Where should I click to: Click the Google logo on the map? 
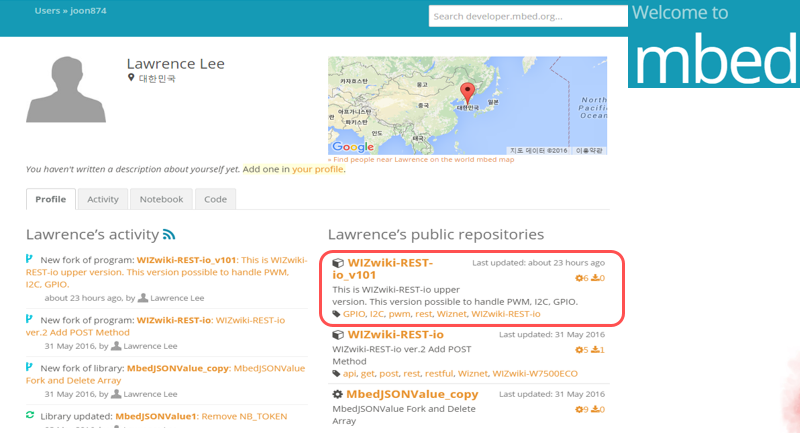pos(353,147)
